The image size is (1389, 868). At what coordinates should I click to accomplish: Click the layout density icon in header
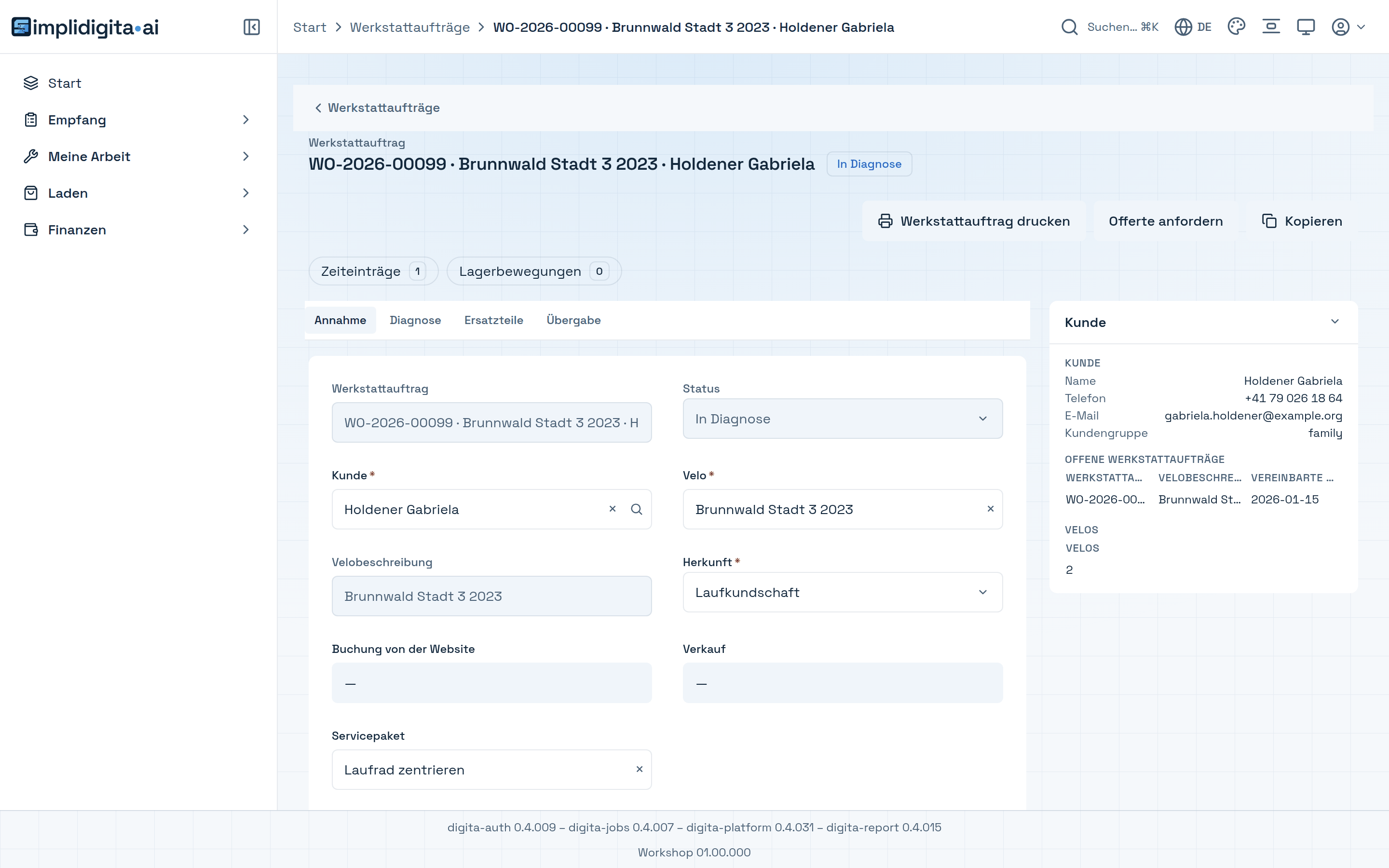click(x=1271, y=27)
